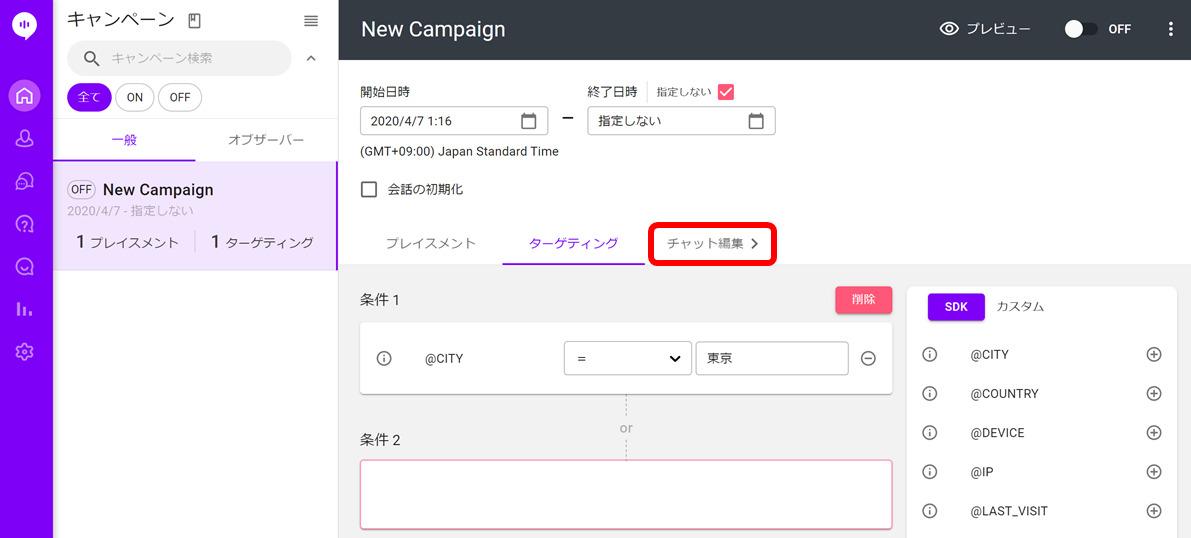
Task: Go to チャット編集 step
Action: click(x=712, y=244)
